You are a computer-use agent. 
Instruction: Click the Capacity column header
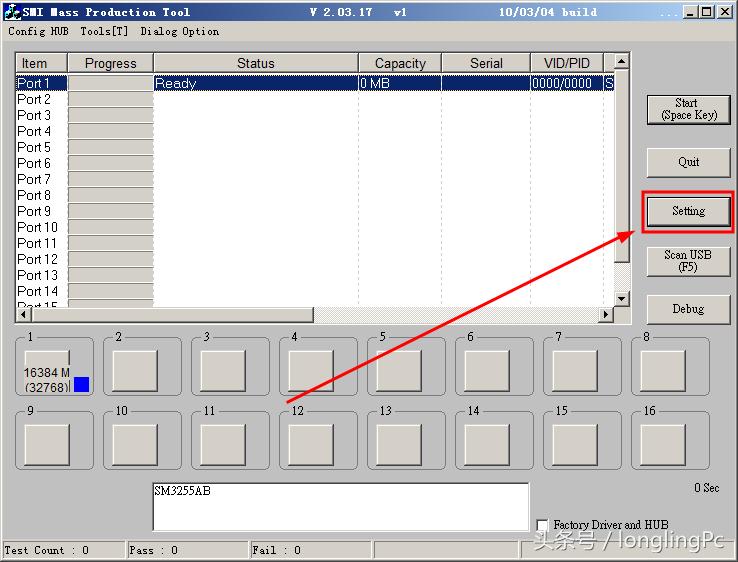[400, 63]
